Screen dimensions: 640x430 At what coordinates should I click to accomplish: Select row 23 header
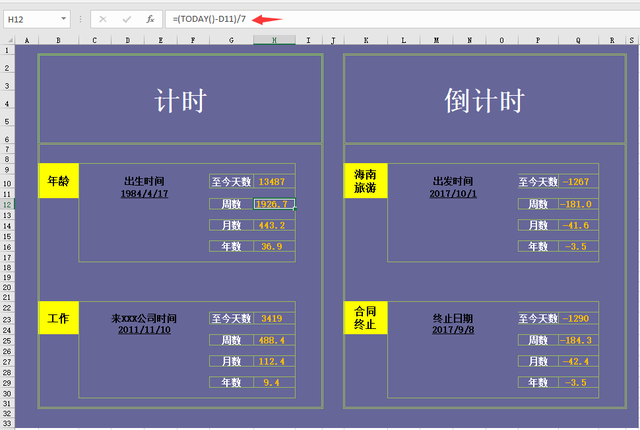(x=7, y=319)
